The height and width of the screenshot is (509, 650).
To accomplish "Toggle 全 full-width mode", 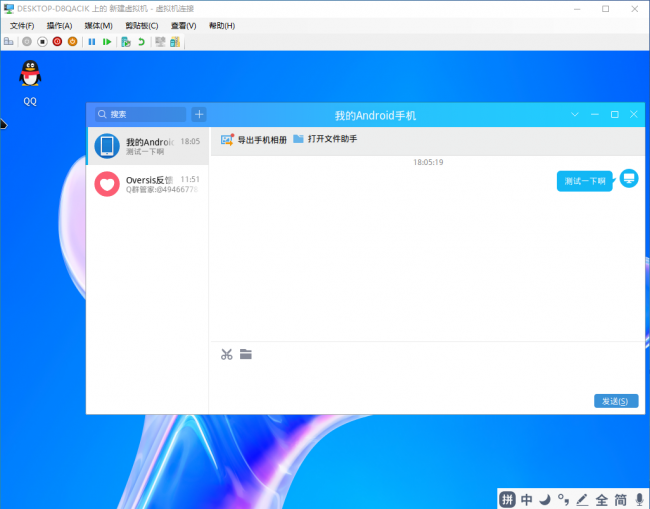I will (601, 499).
